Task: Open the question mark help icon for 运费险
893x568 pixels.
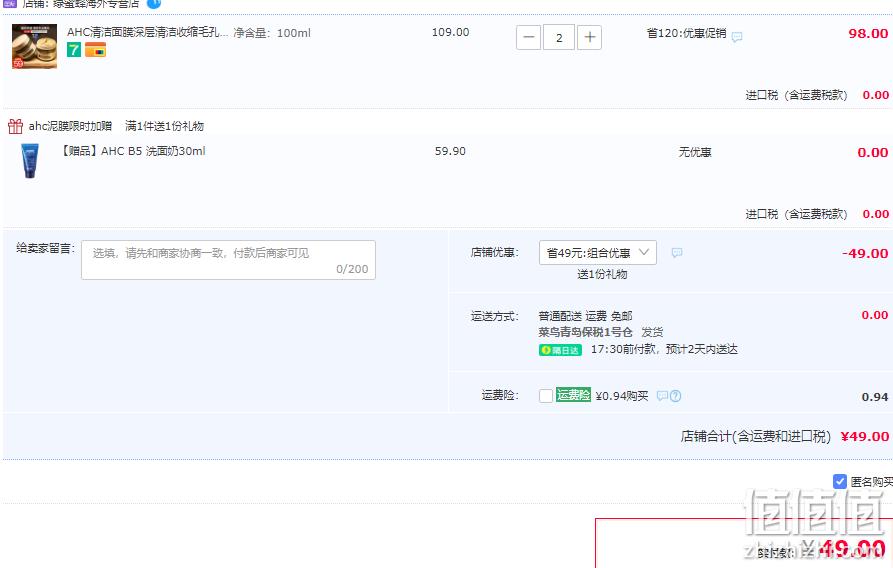Action: (x=675, y=395)
